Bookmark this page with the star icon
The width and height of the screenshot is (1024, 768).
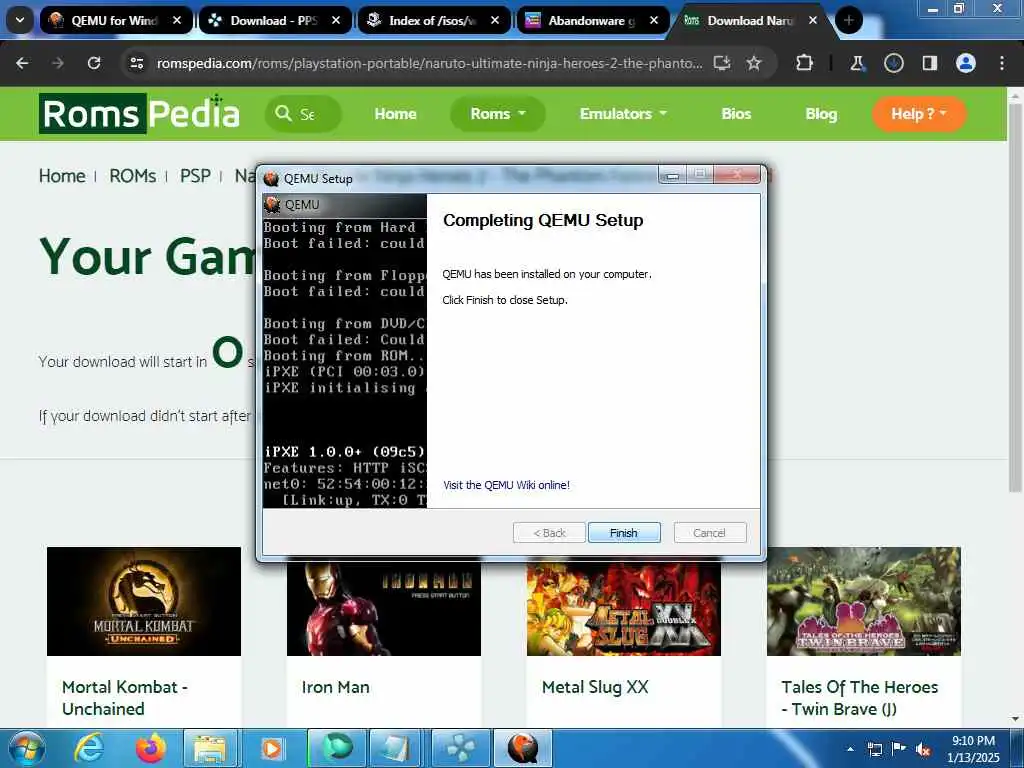click(754, 63)
